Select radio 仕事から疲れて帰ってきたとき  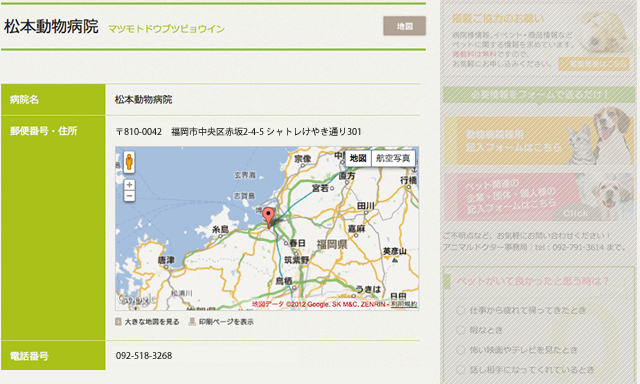(461, 310)
